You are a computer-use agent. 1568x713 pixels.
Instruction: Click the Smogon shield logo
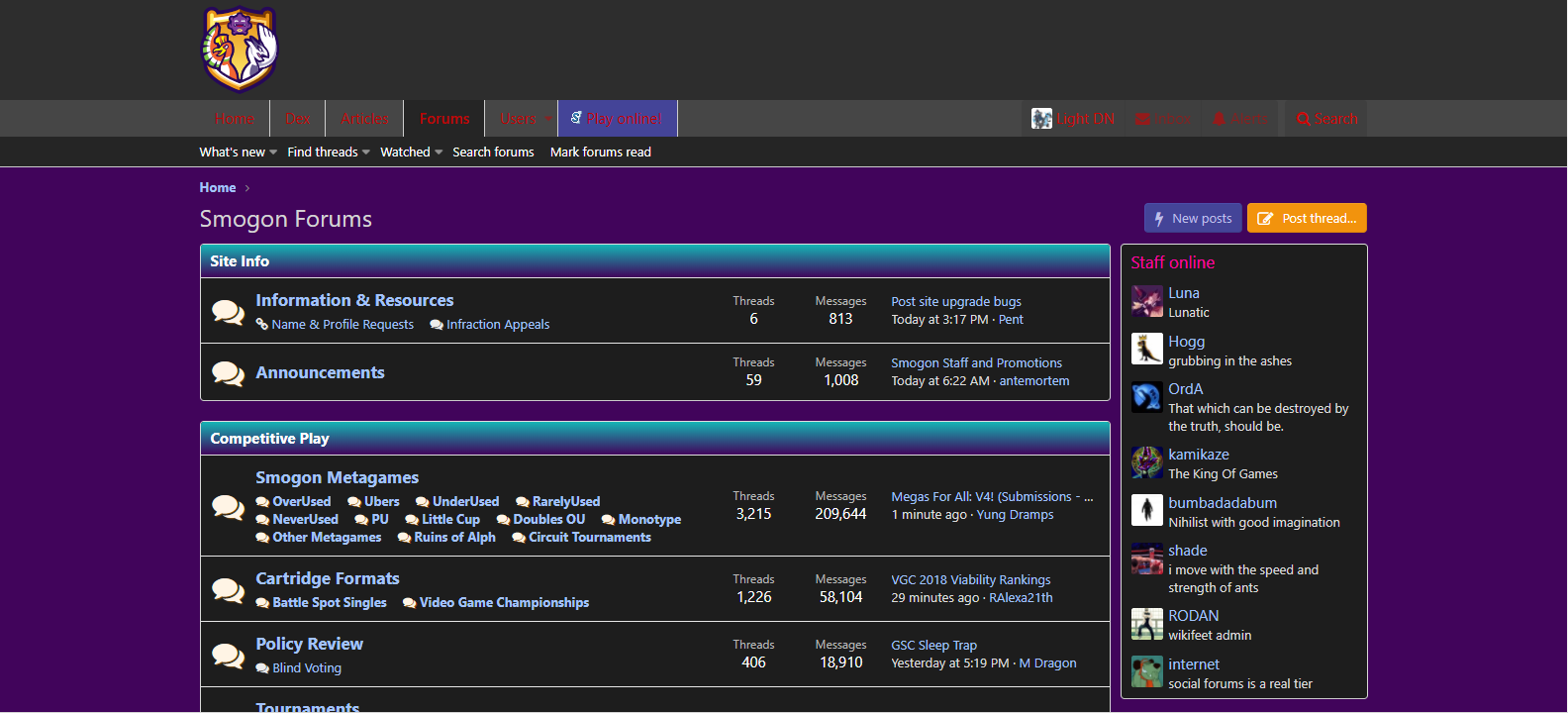[x=240, y=50]
